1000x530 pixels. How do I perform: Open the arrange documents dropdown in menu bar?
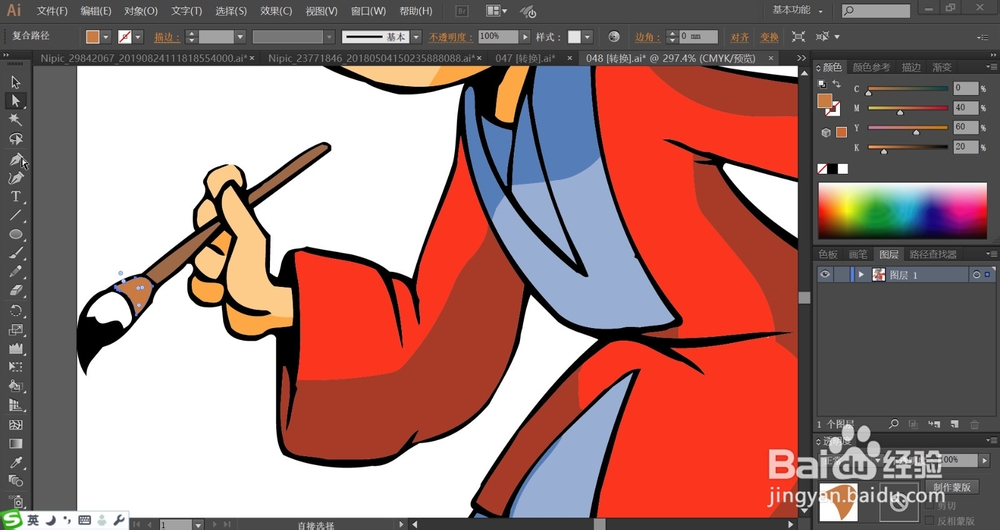coord(497,11)
